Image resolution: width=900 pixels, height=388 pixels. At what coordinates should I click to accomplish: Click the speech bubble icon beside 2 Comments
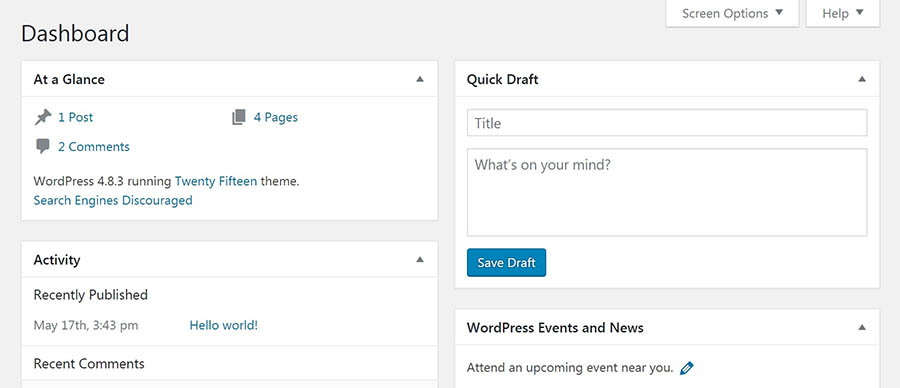click(42, 146)
